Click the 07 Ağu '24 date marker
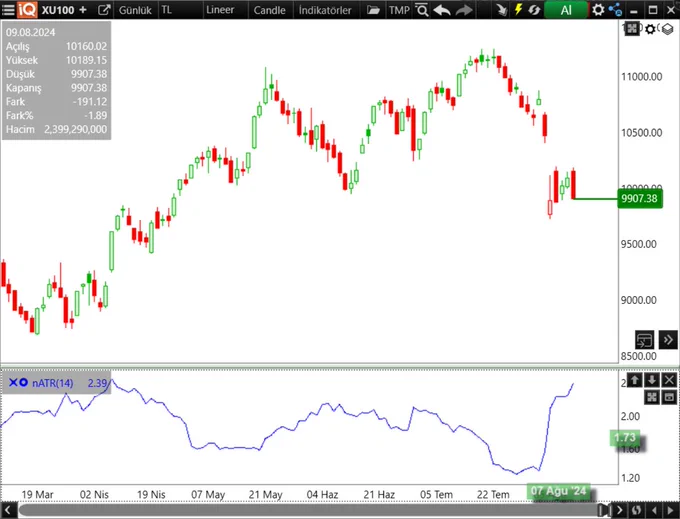680x519 pixels. pos(559,491)
